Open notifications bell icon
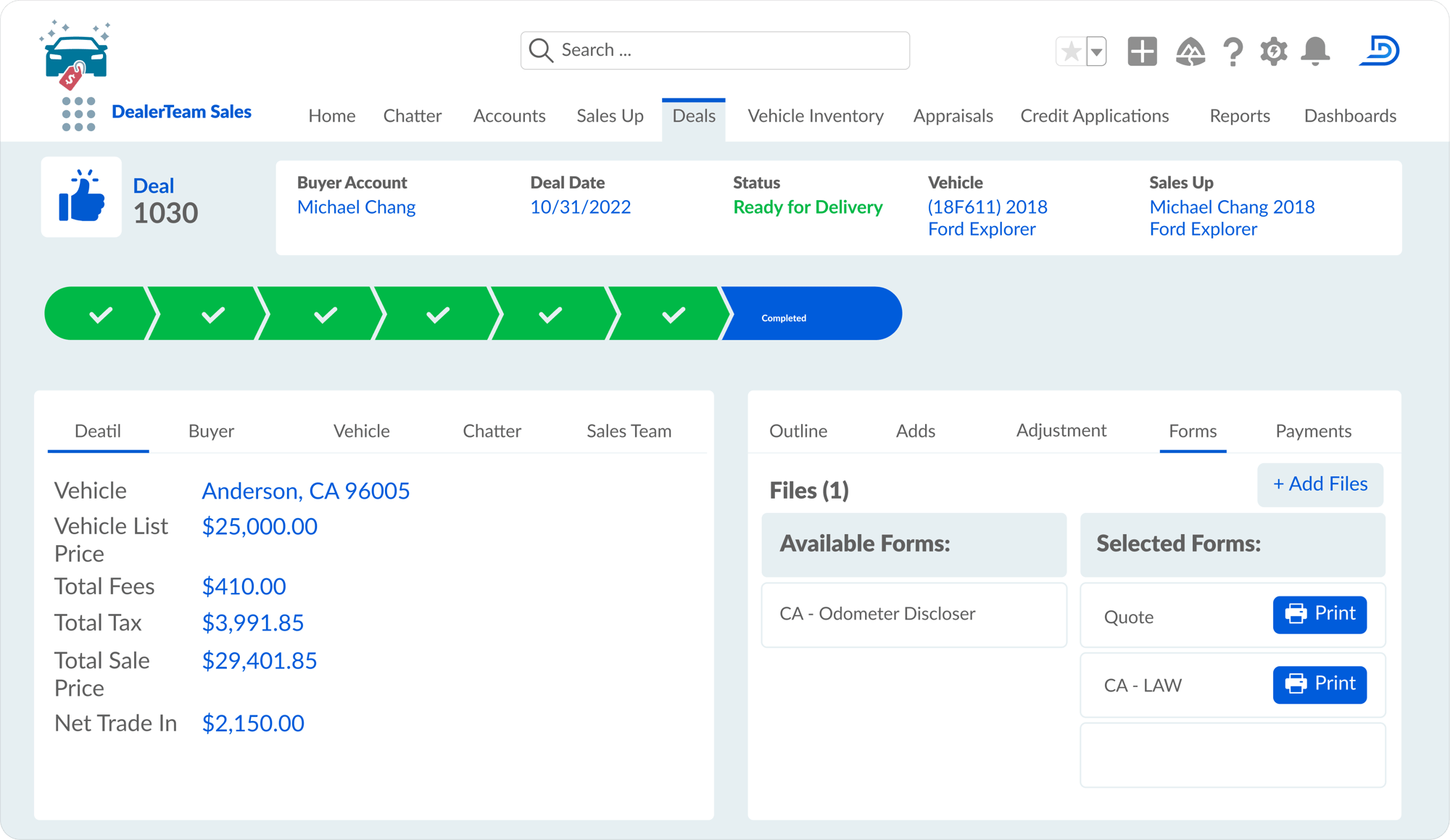 (1315, 51)
